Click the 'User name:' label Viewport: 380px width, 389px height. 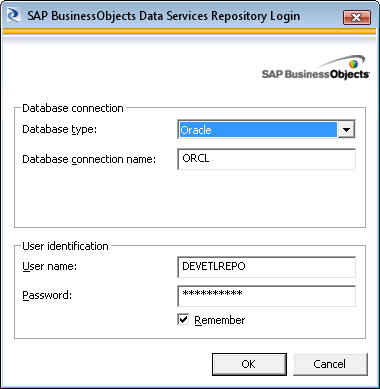point(49,266)
